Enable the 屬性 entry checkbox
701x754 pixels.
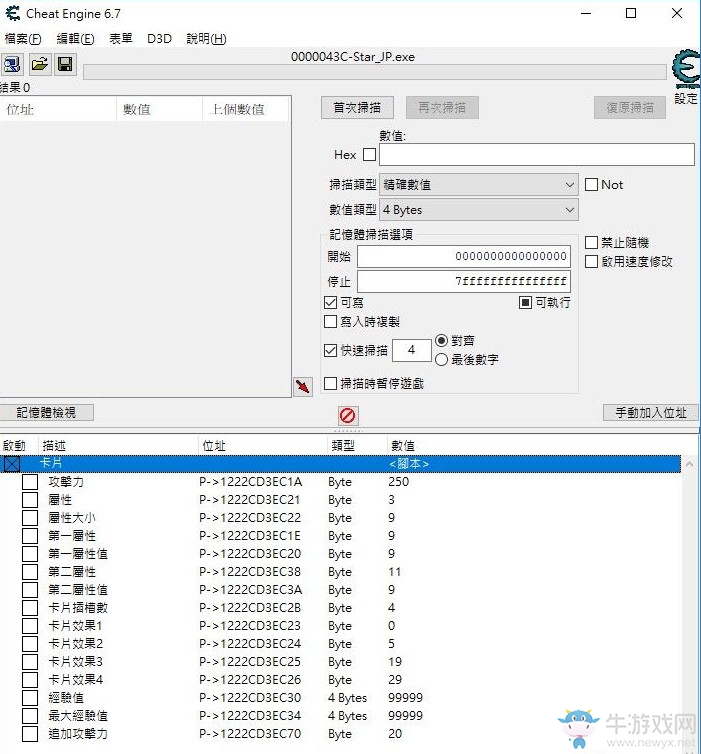[x=30, y=500]
